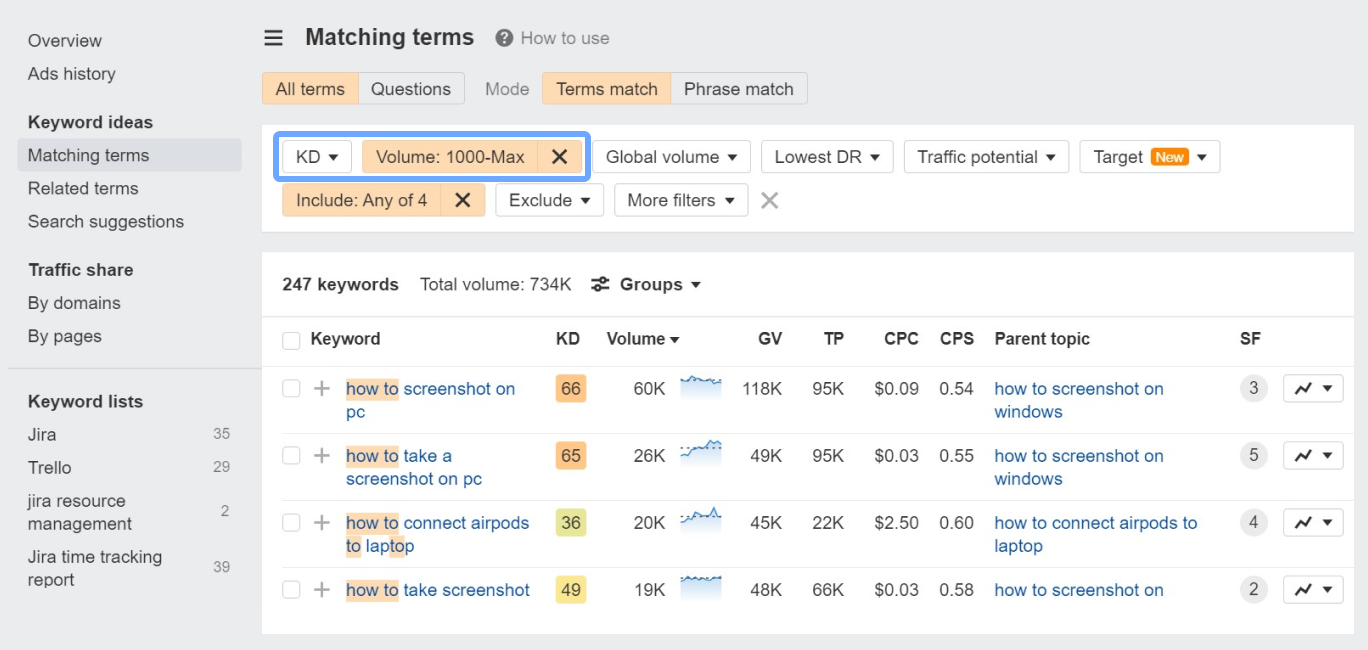Click the How to use help icon
1368x650 pixels.
[504, 38]
